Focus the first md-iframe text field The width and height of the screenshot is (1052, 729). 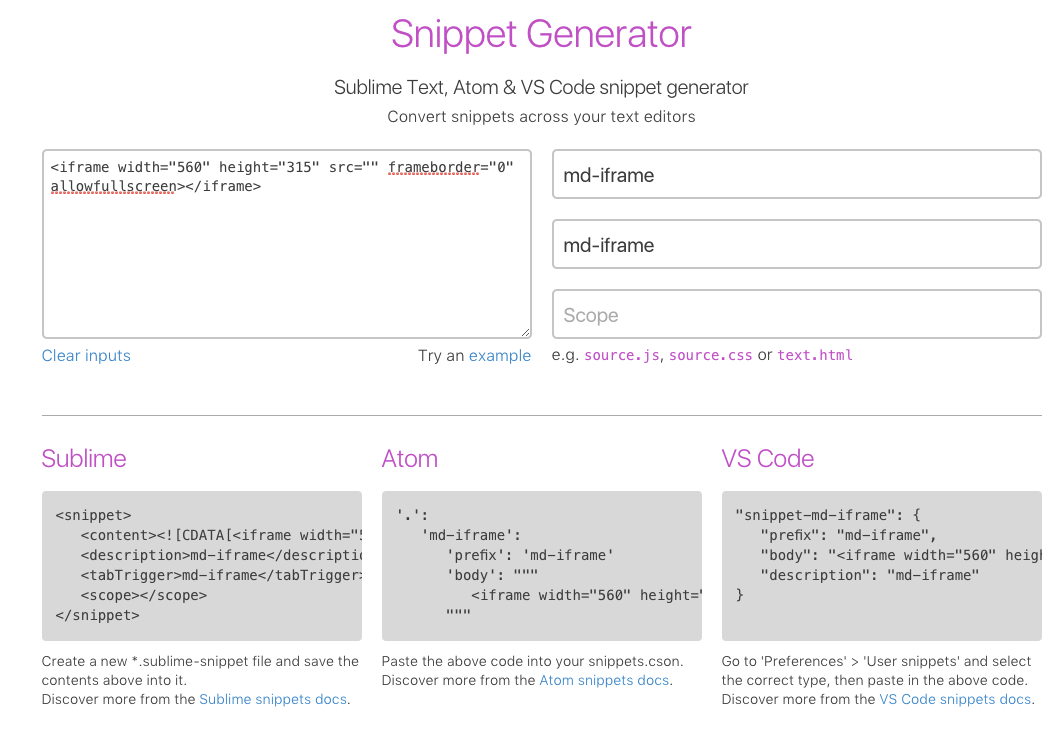point(796,175)
